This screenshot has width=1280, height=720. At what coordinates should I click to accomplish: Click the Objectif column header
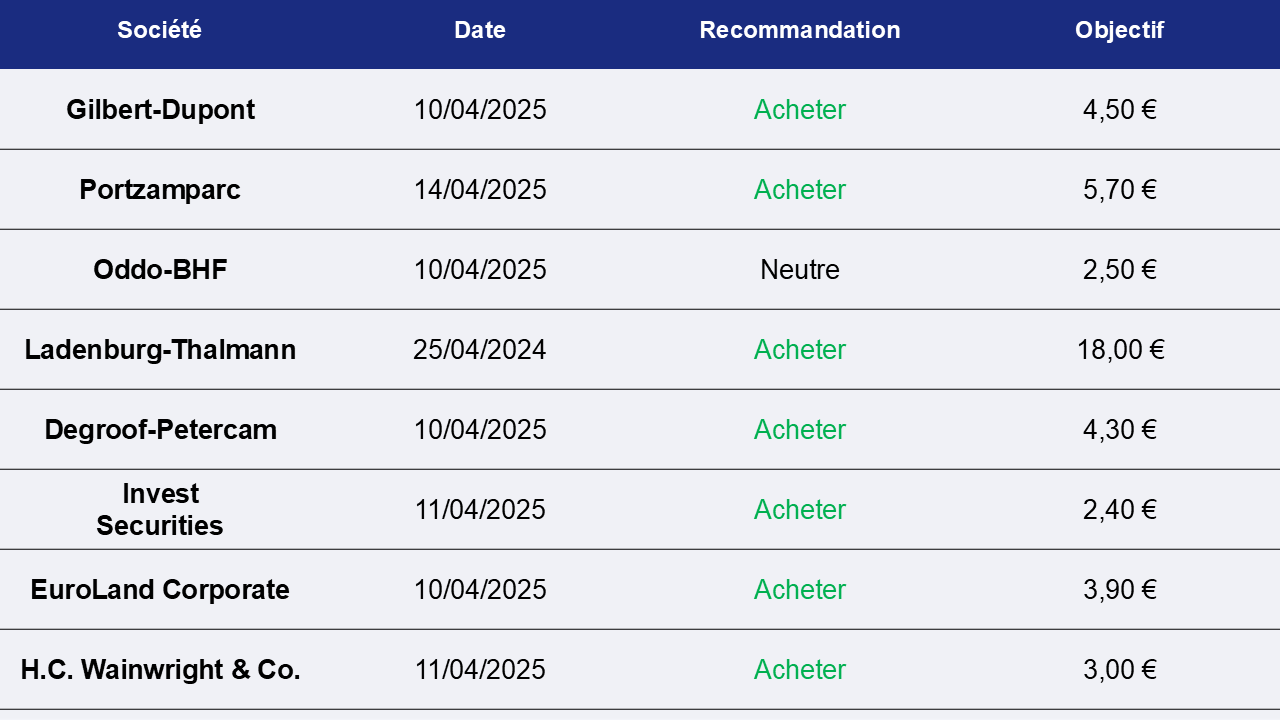pos(1120,30)
